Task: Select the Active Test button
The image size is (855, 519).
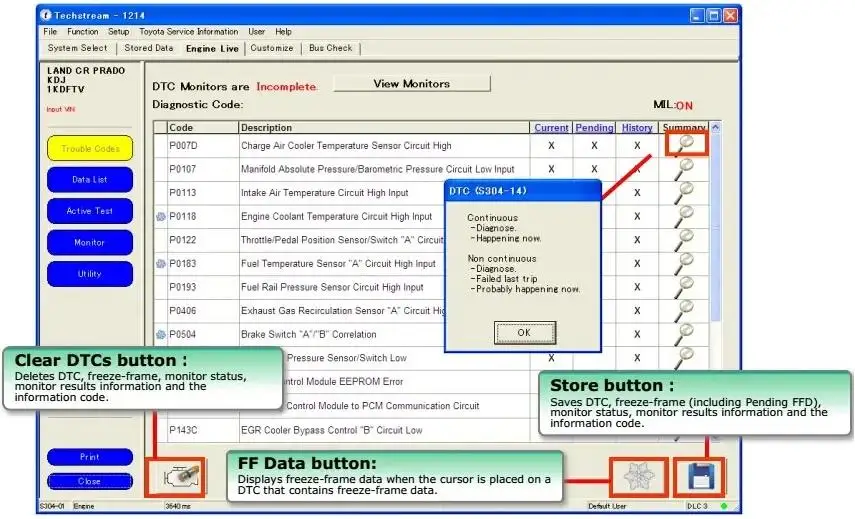Action: 90,211
